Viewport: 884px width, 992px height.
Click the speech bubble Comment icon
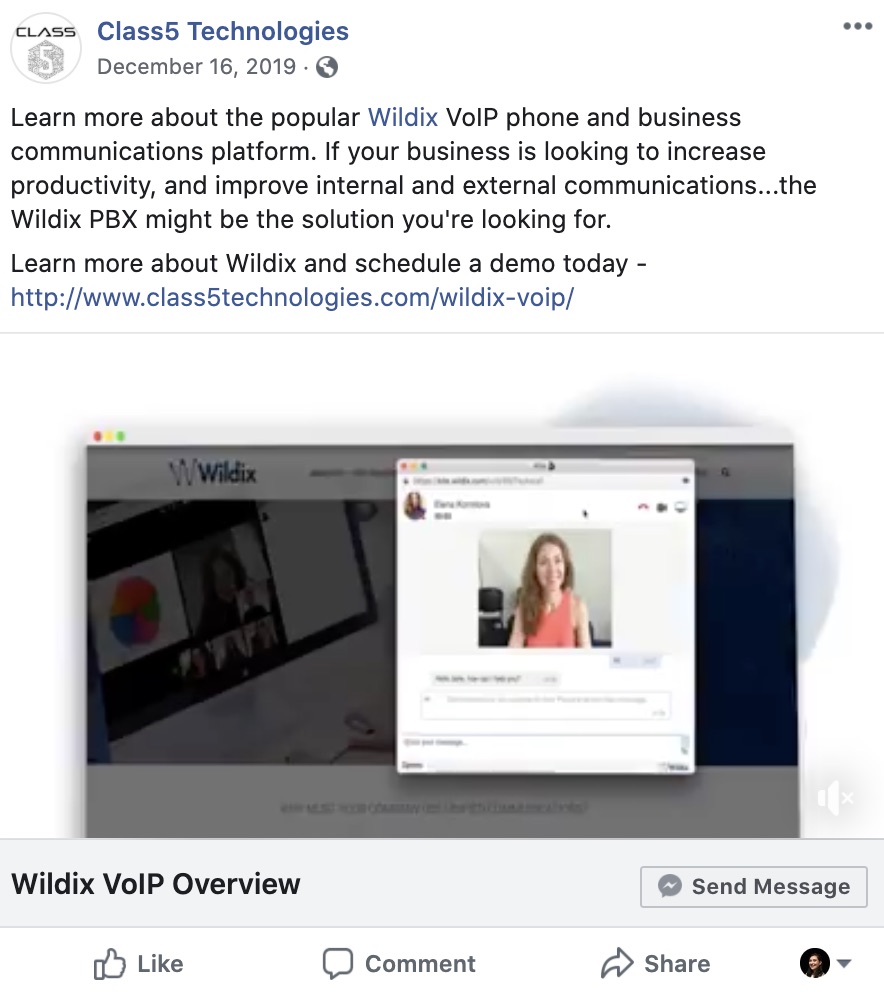(337, 964)
